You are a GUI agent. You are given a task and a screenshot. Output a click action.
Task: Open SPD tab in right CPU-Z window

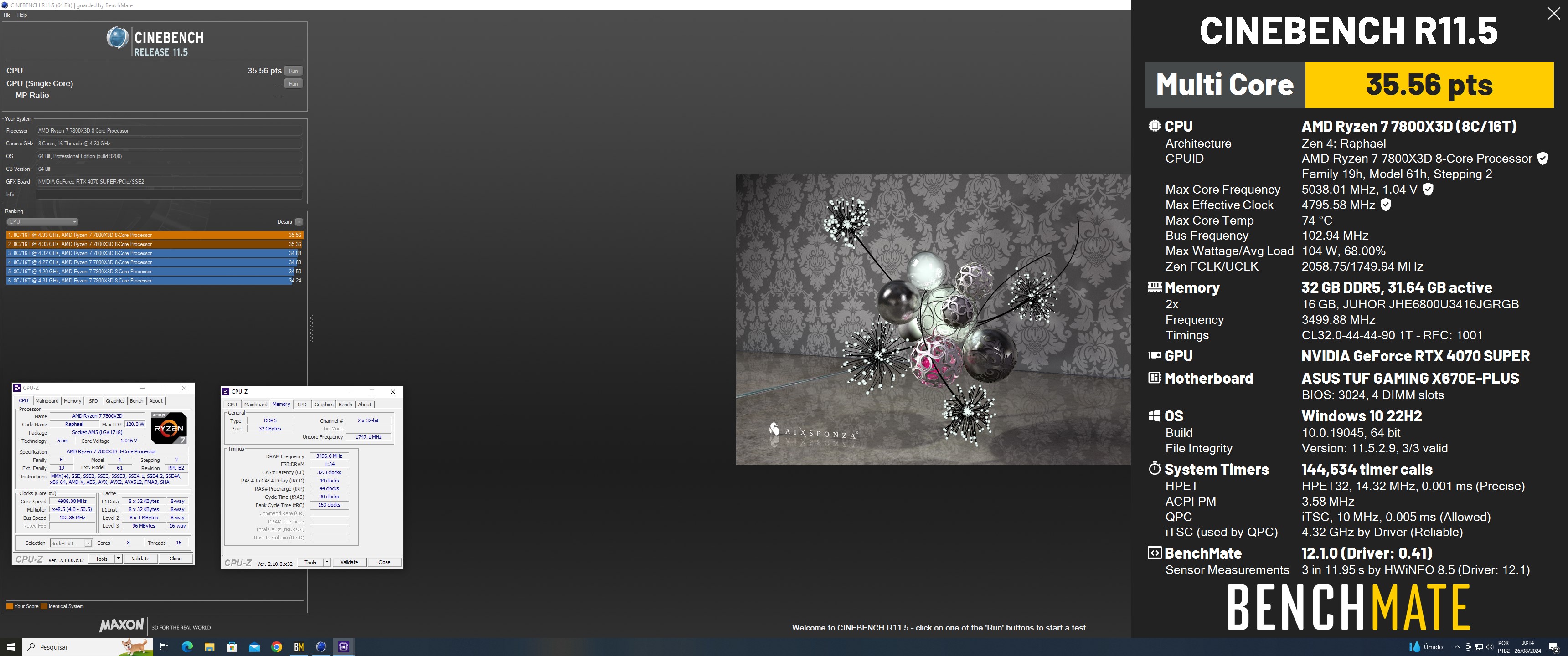tap(302, 405)
